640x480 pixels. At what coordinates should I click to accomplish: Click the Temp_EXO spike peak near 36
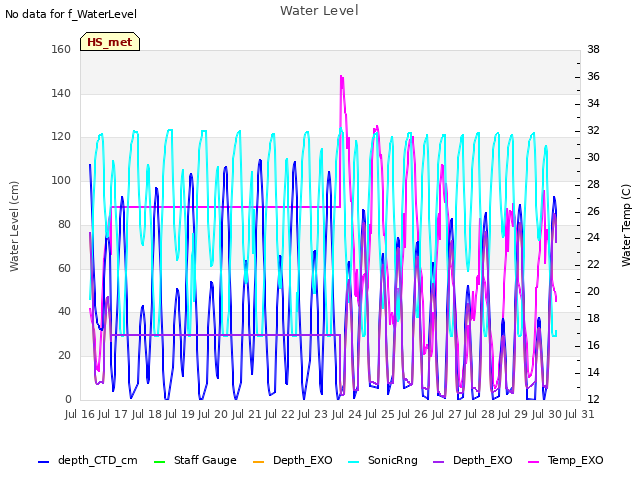[x=341, y=77]
